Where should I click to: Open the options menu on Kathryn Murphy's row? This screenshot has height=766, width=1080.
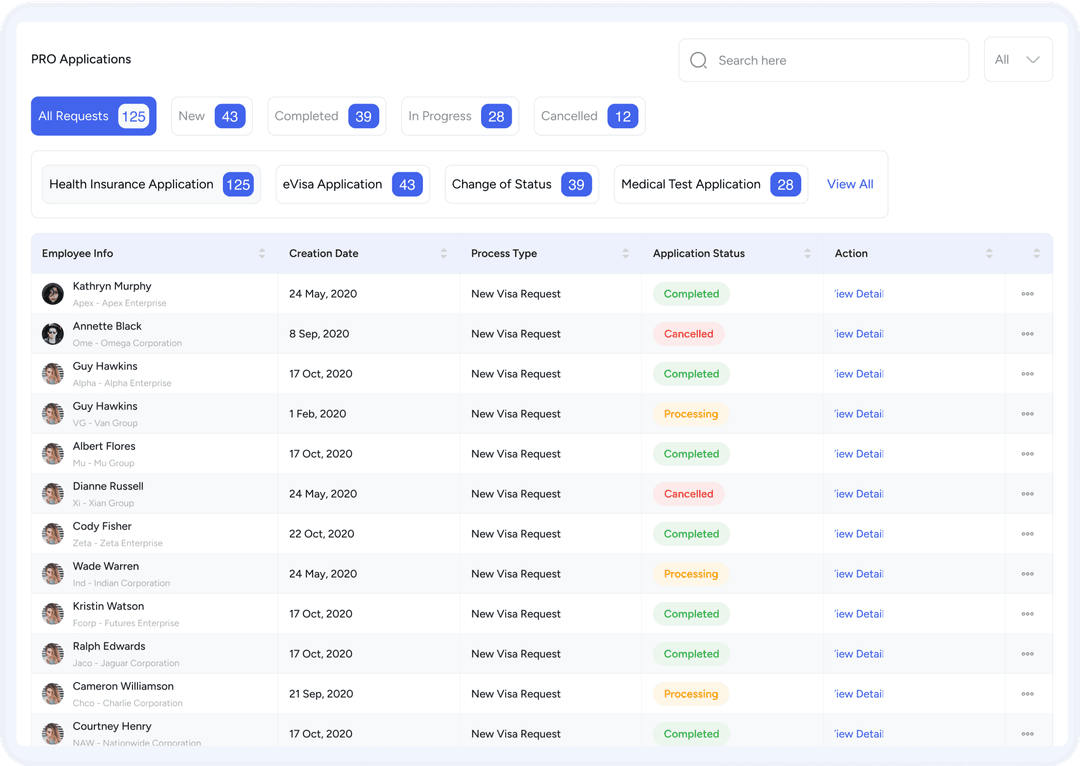coord(1027,293)
